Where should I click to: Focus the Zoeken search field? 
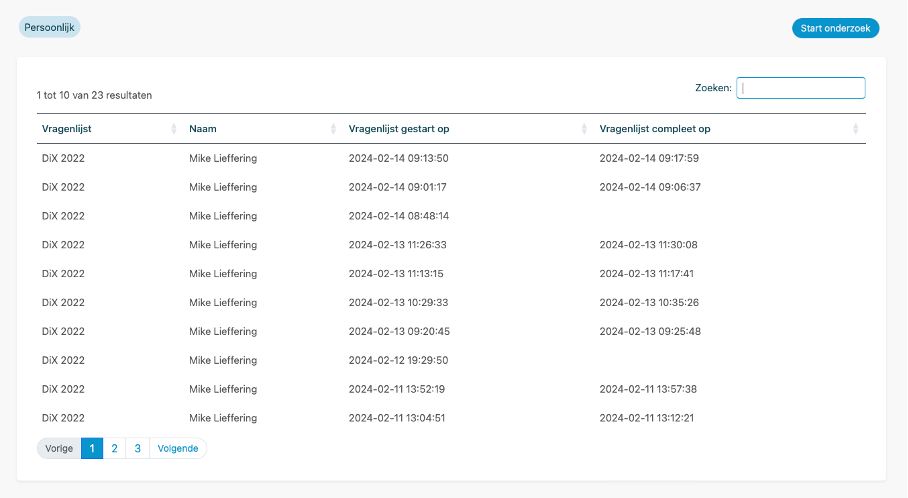[x=800, y=88]
